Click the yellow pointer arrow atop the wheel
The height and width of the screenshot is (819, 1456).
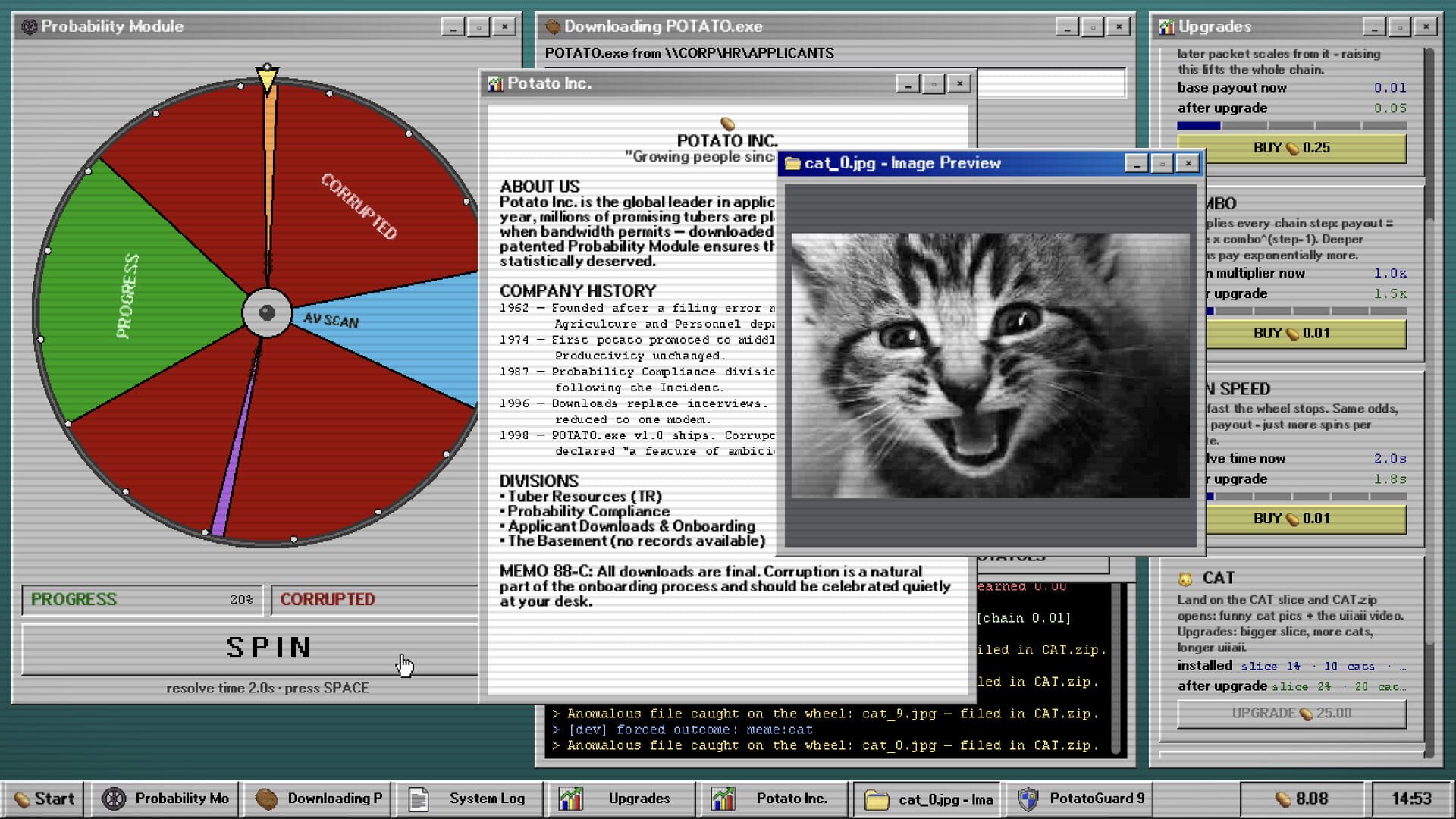point(267,78)
